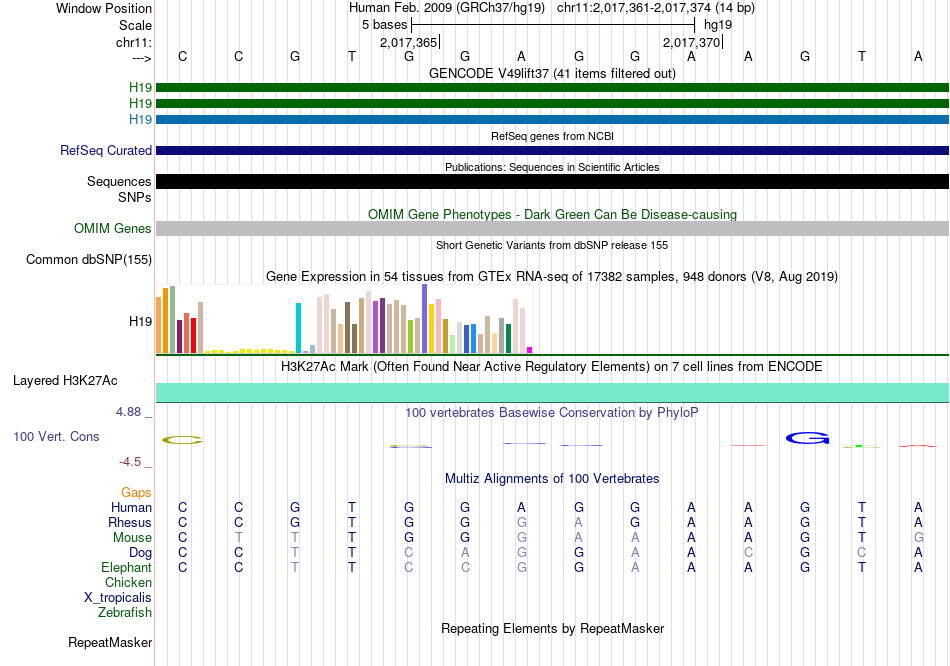Click the chr11: base position label
Screen dimensions: 950x666
[133, 42]
